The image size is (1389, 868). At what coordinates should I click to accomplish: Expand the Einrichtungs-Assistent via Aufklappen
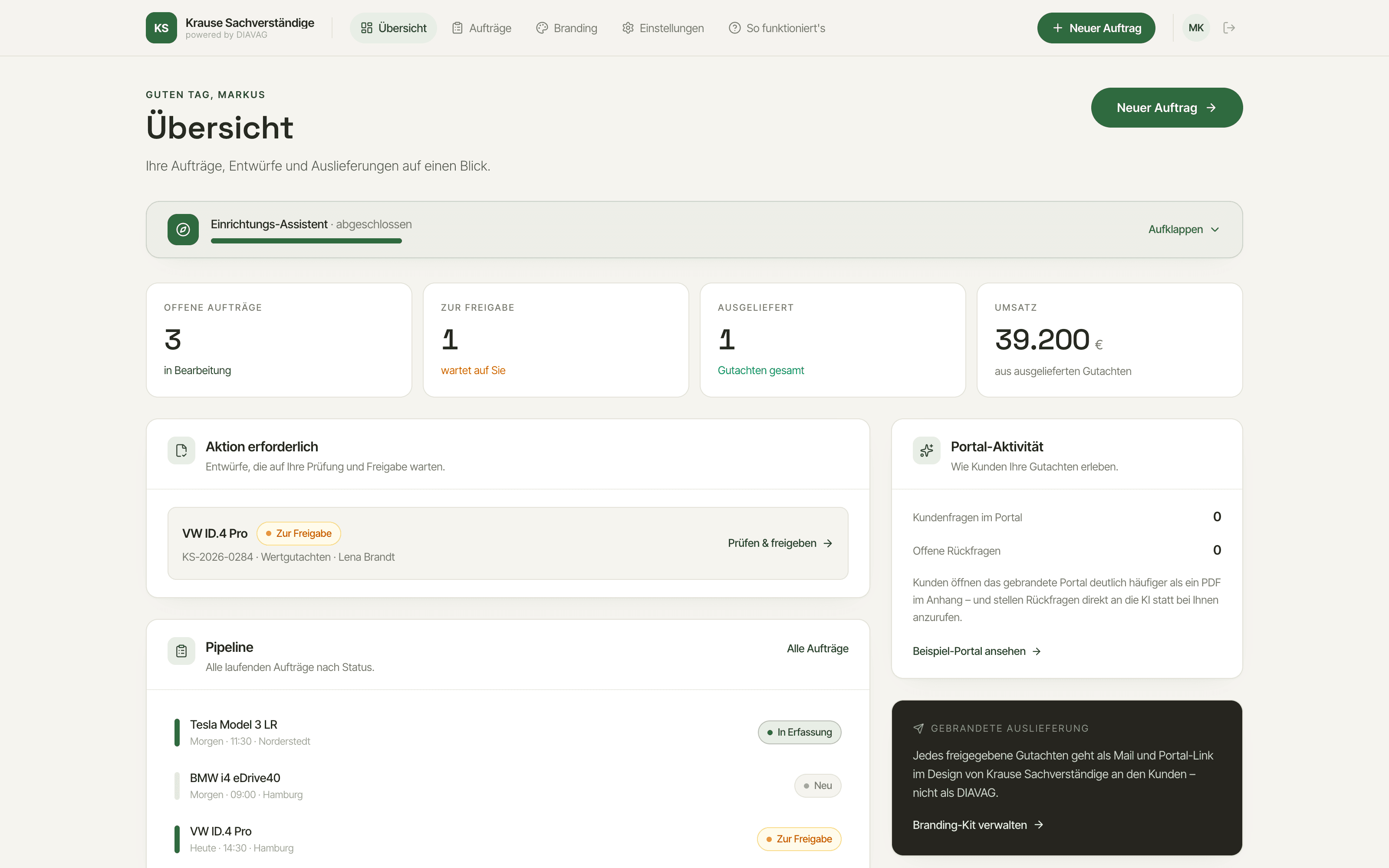point(1184,230)
